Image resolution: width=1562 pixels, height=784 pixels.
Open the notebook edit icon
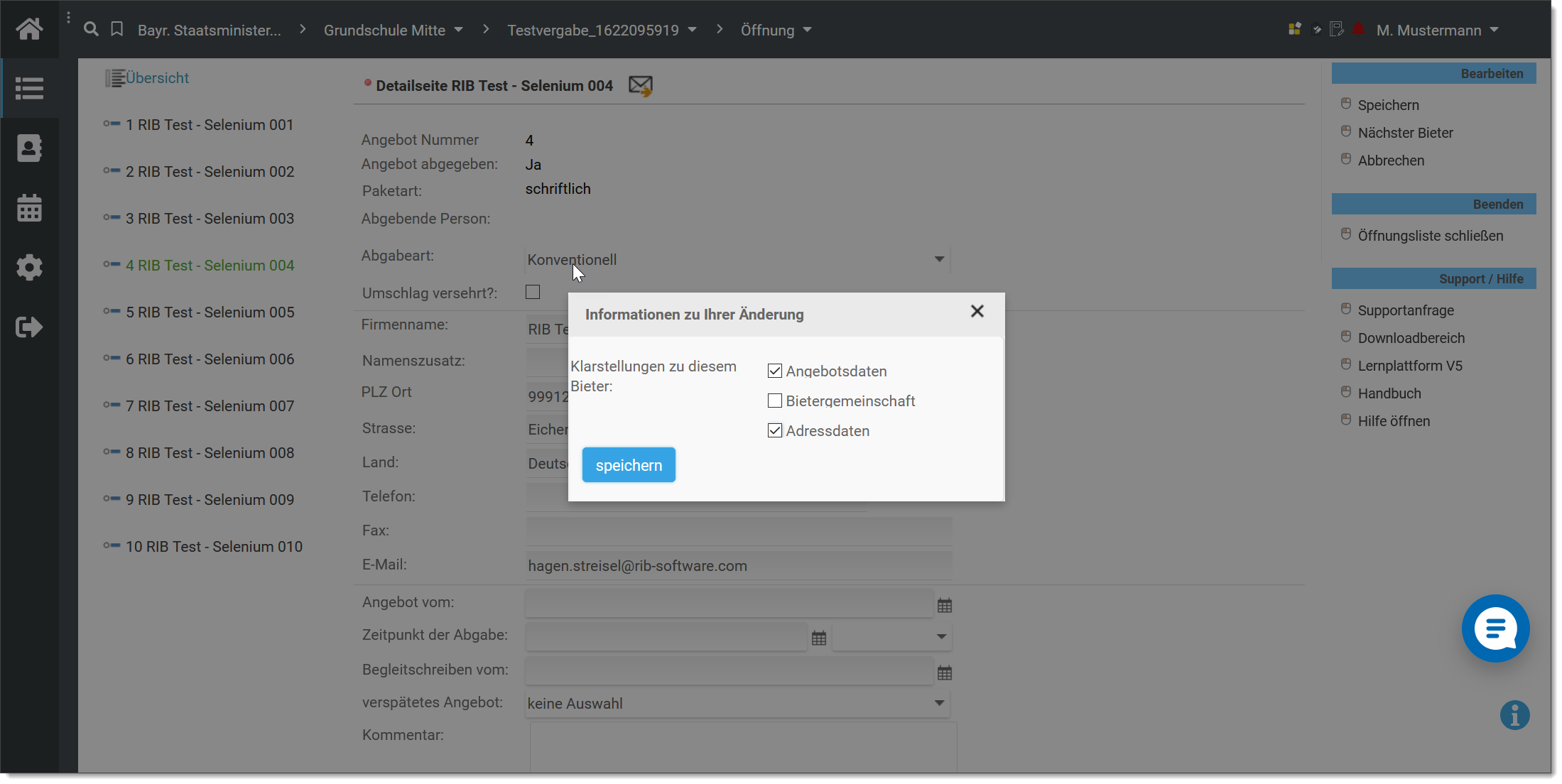pos(1337,29)
